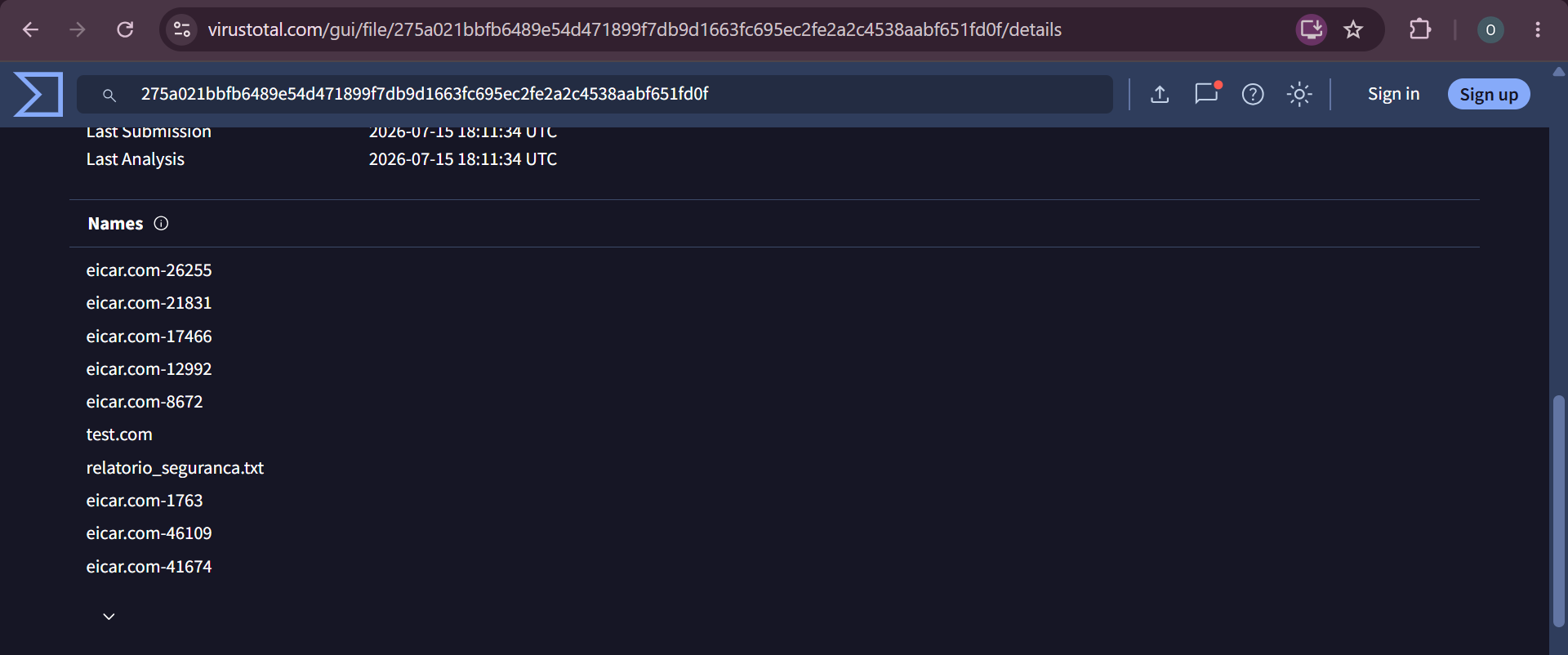Select the name eicar.com-17466

(149, 336)
